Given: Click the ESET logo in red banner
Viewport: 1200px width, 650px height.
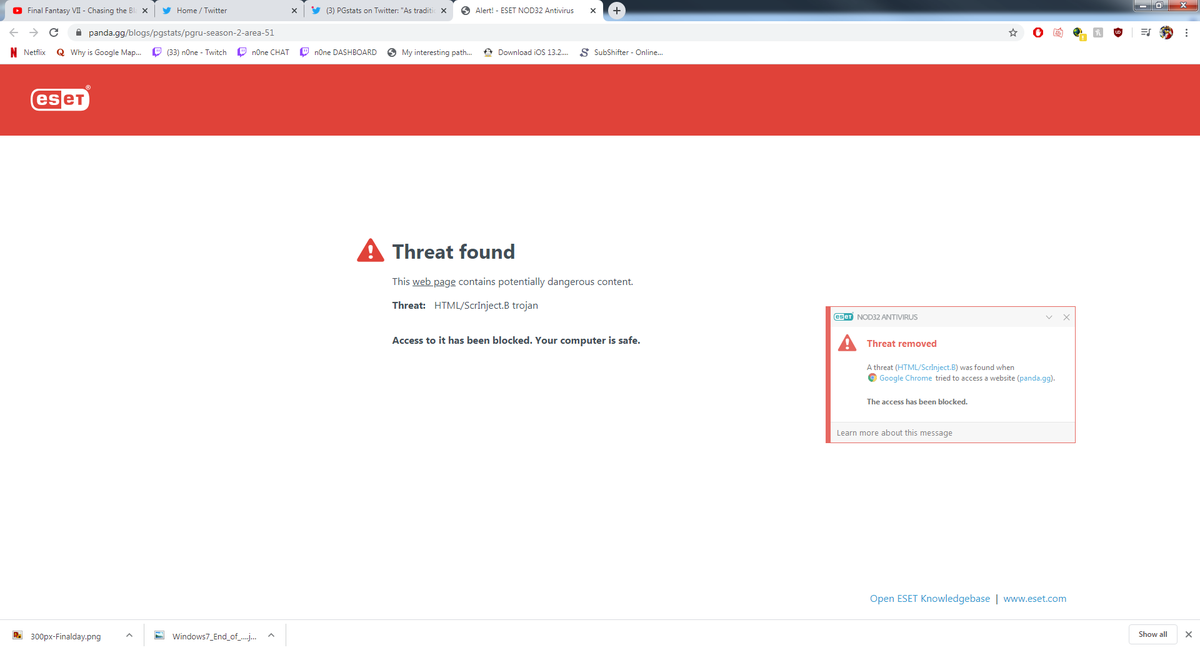Looking at the screenshot, I should (x=61, y=98).
